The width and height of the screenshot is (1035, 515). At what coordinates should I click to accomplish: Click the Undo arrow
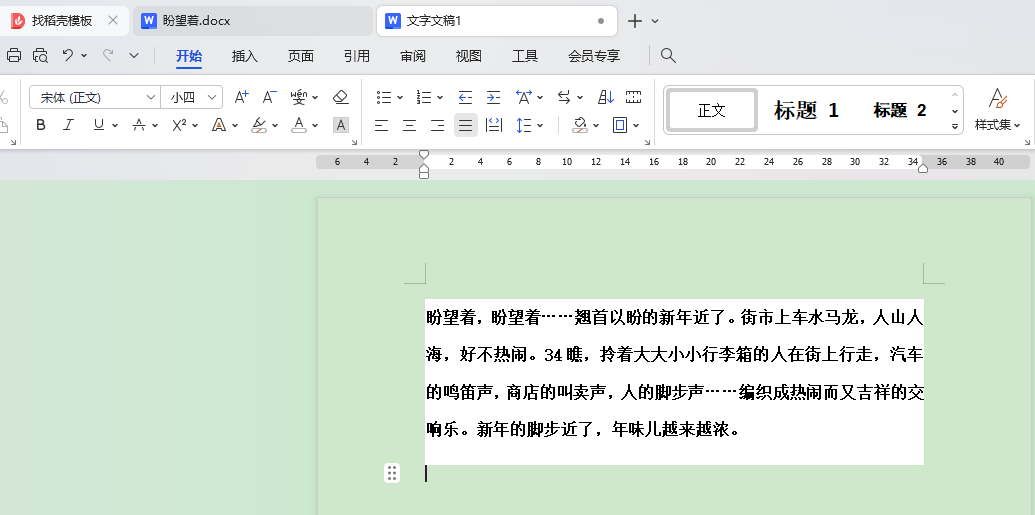pyautogui.click(x=68, y=55)
